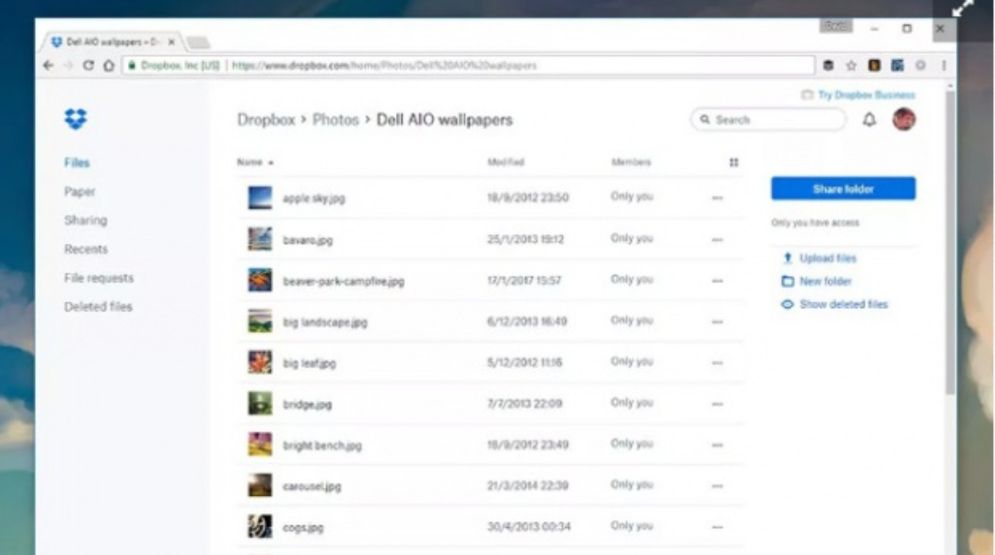Navigate to Photos breadcrumb
The width and height of the screenshot is (995, 555).
[x=335, y=120]
